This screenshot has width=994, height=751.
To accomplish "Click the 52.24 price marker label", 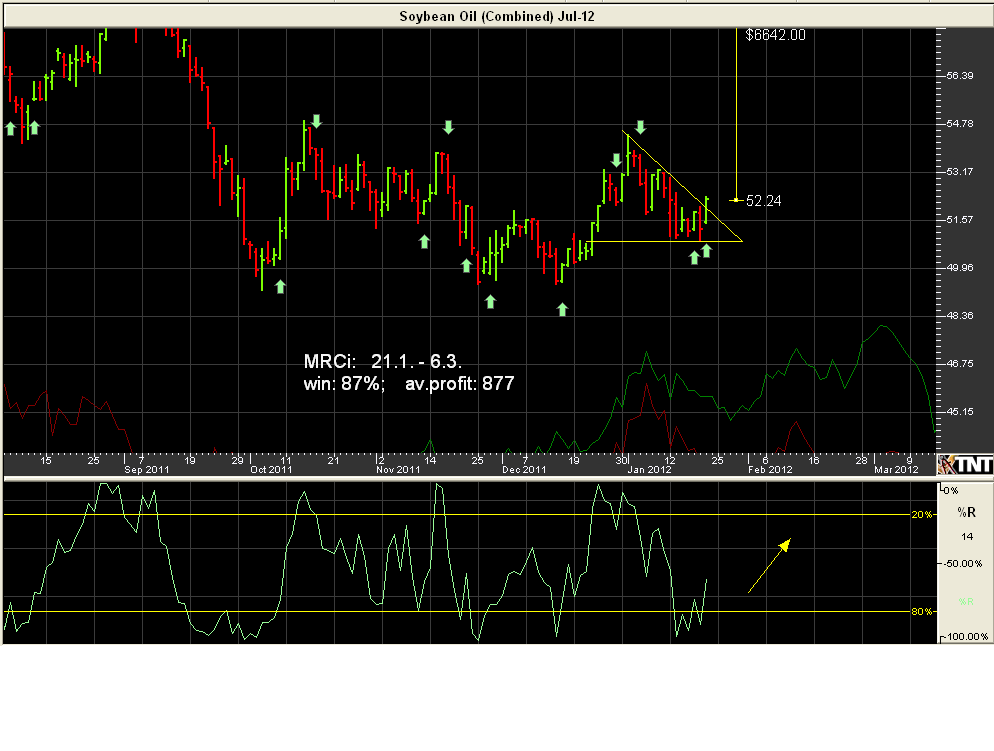I will [763, 201].
